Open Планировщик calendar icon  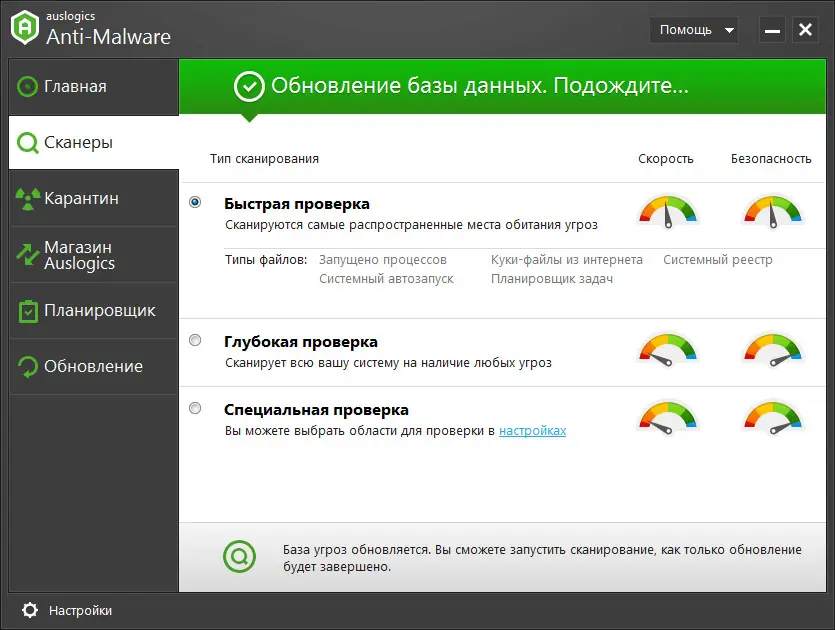click(x=25, y=310)
